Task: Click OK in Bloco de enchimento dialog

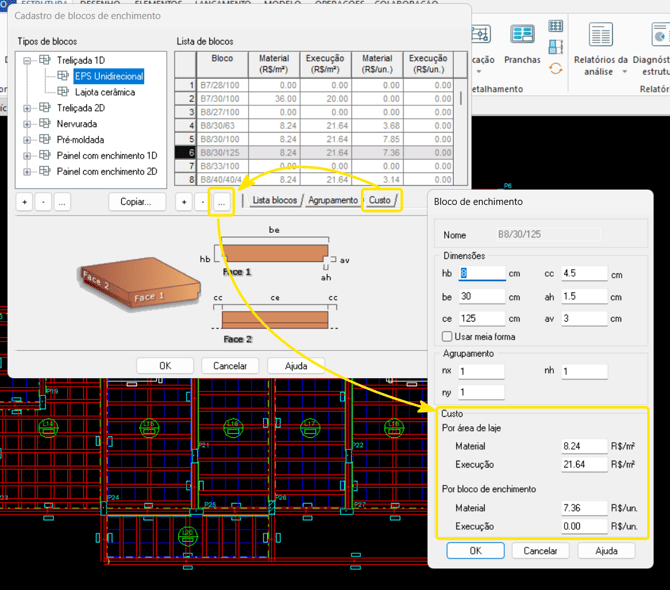Action: [x=476, y=551]
